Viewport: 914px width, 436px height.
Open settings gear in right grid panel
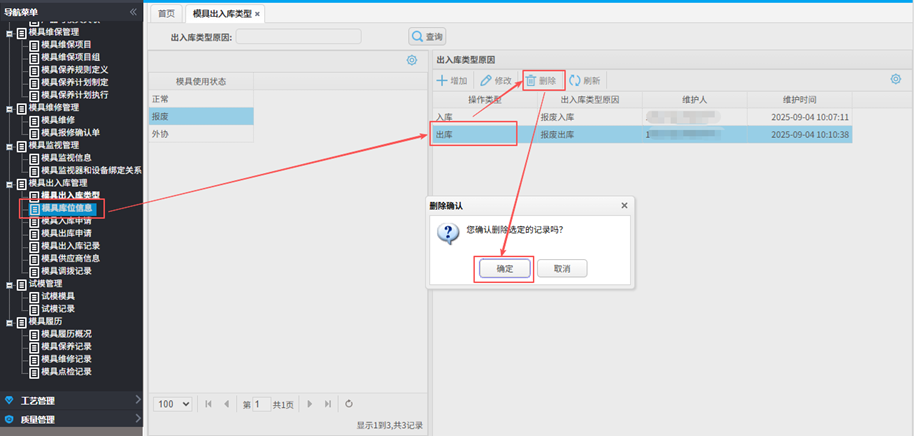tap(896, 79)
